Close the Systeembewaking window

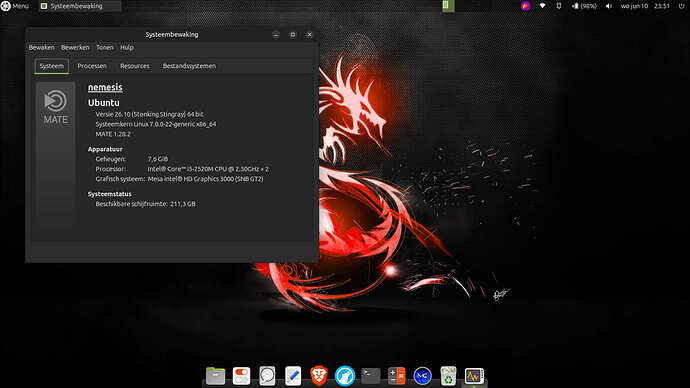pyautogui.click(x=309, y=34)
